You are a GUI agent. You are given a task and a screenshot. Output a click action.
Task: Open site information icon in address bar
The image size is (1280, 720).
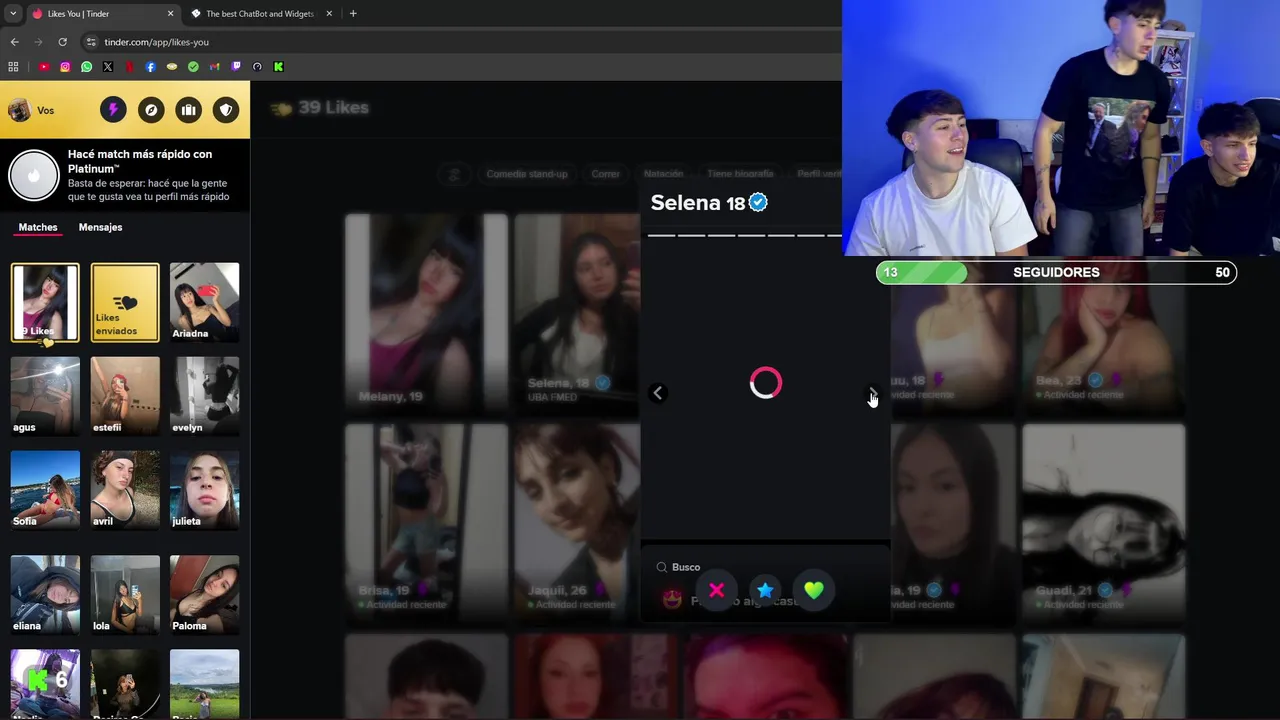click(91, 42)
